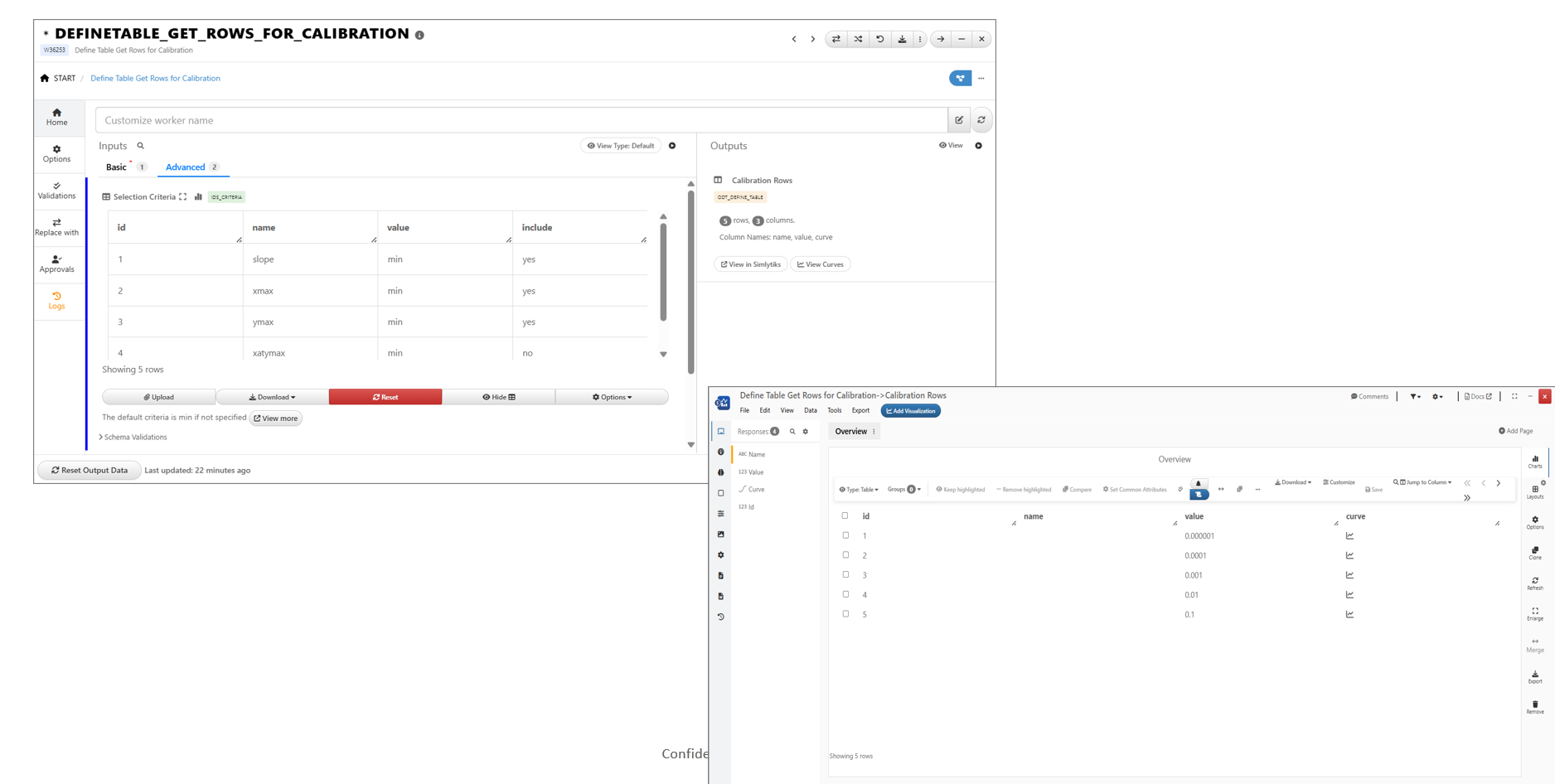
Task: Click the edit worker name icon
Action: point(959,120)
